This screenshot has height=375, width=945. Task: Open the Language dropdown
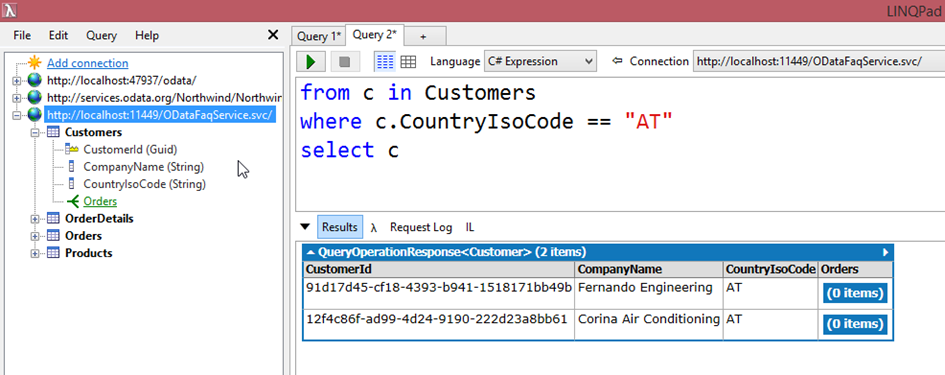540,61
